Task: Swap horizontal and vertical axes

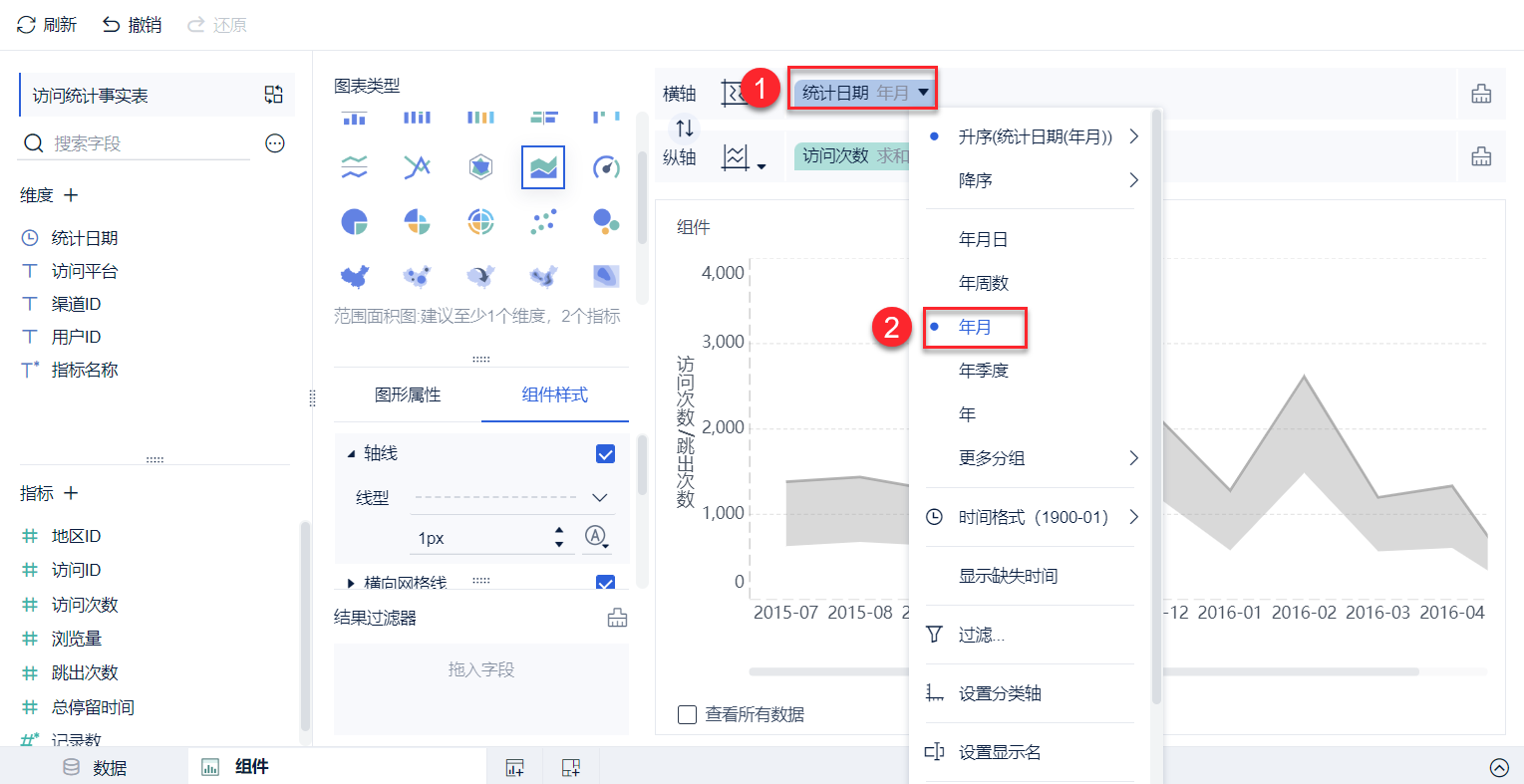Action: (685, 128)
